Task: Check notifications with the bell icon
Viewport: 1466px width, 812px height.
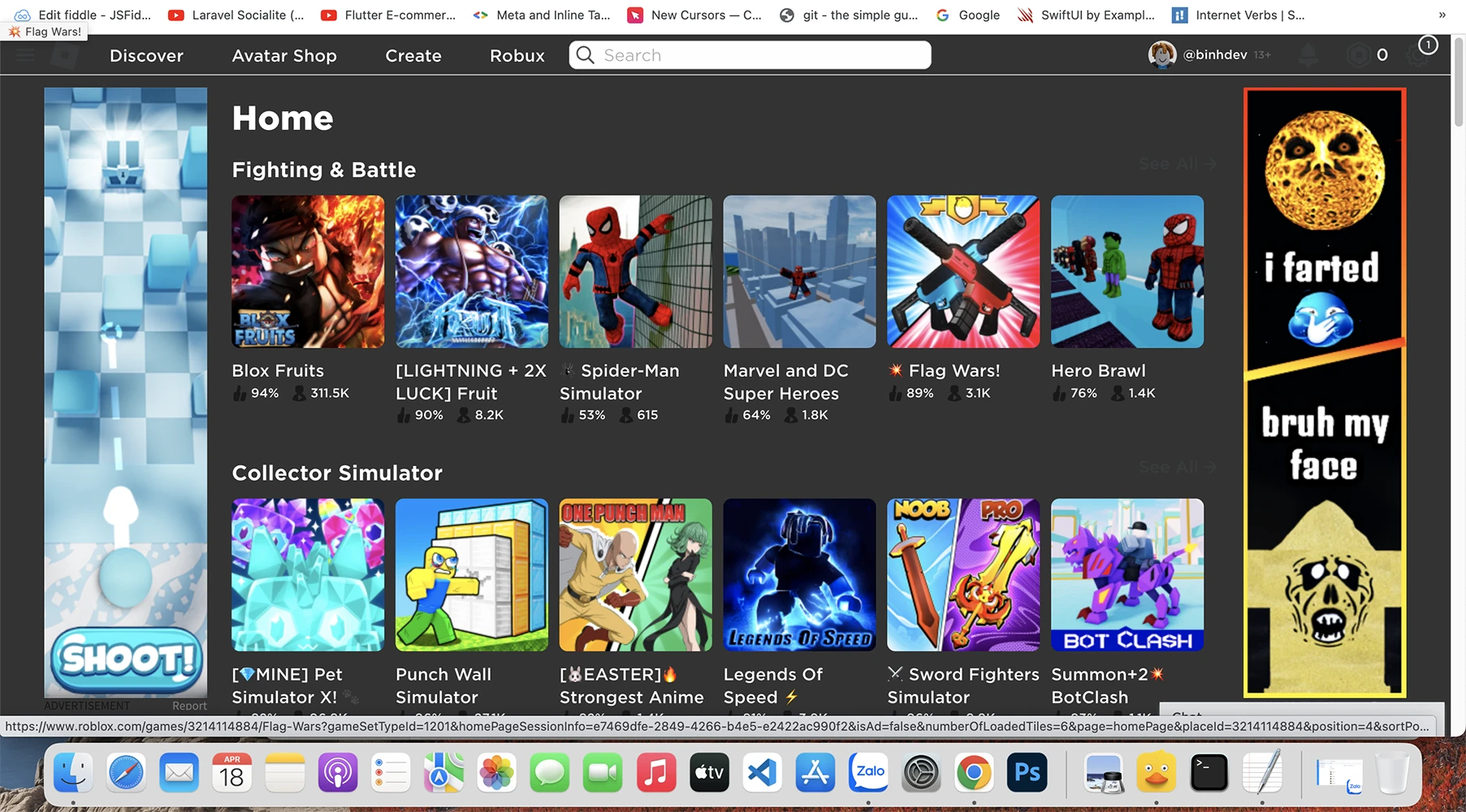Action: [1309, 54]
